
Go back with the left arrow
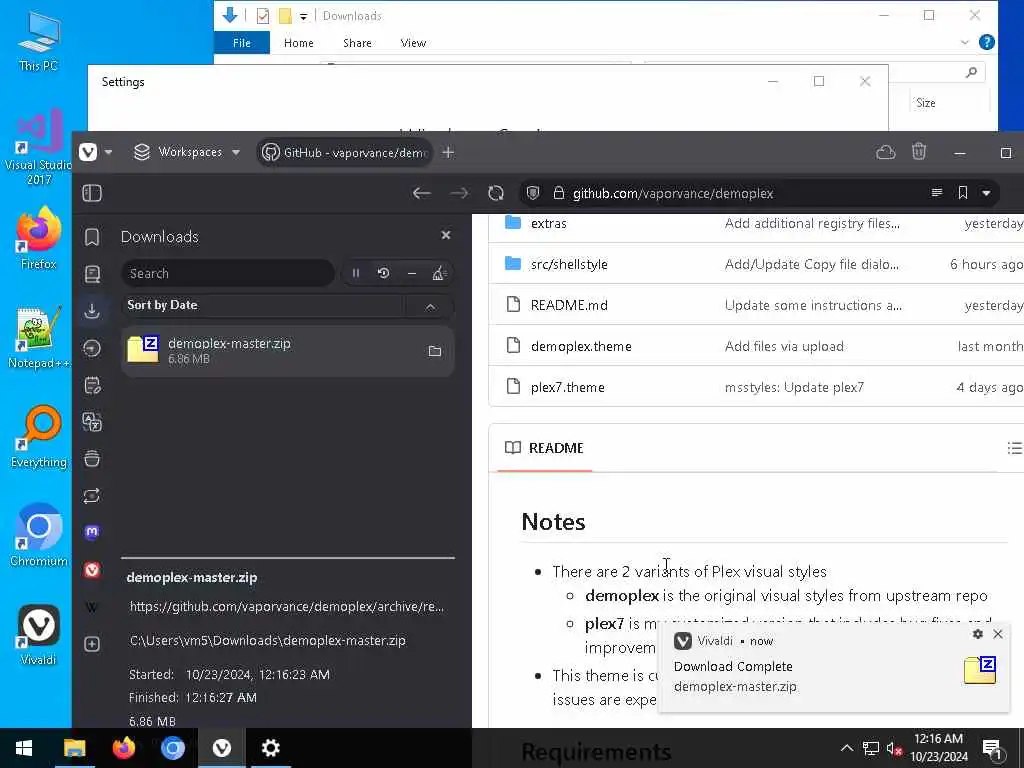point(422,193)
